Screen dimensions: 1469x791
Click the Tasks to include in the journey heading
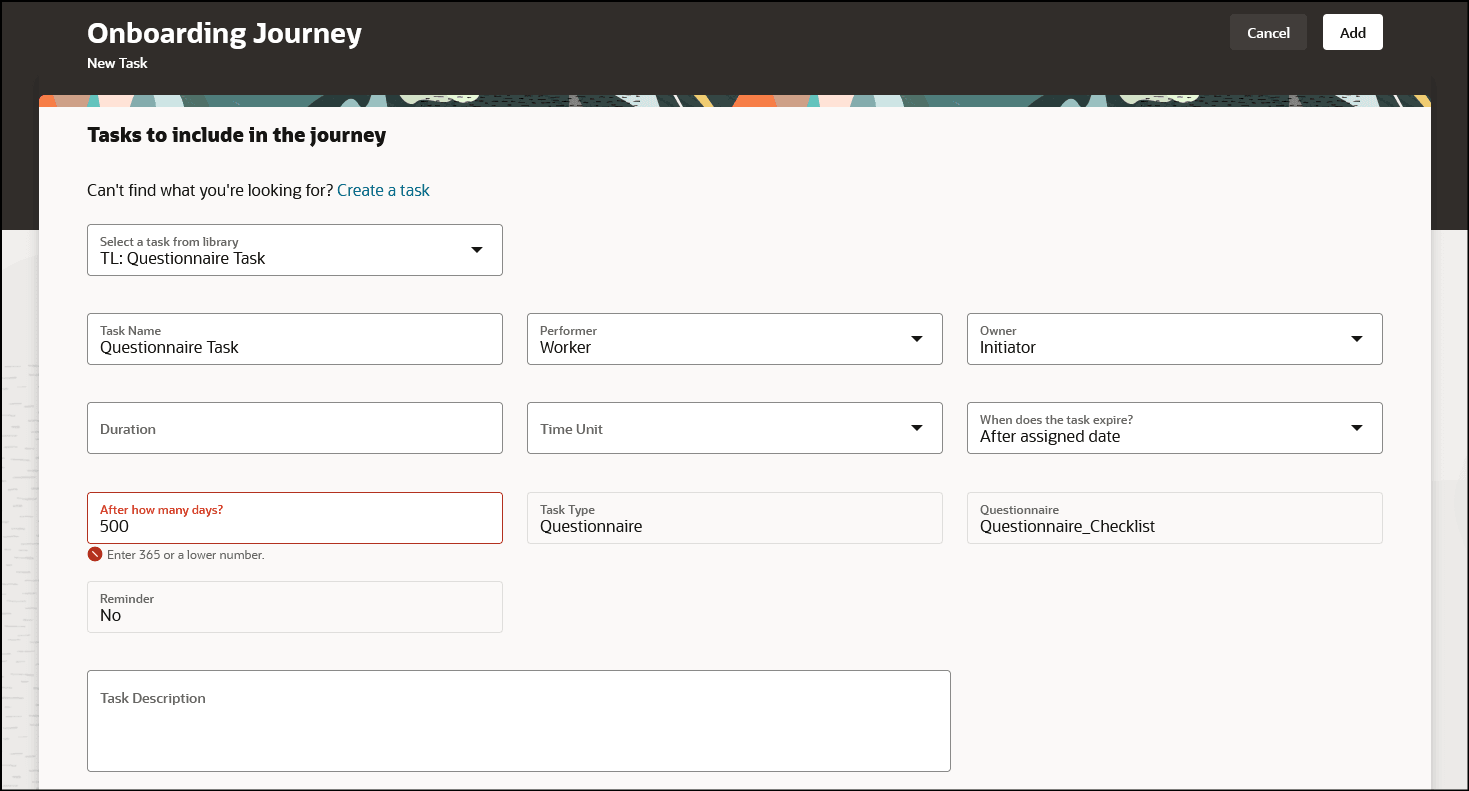point(237,135)
